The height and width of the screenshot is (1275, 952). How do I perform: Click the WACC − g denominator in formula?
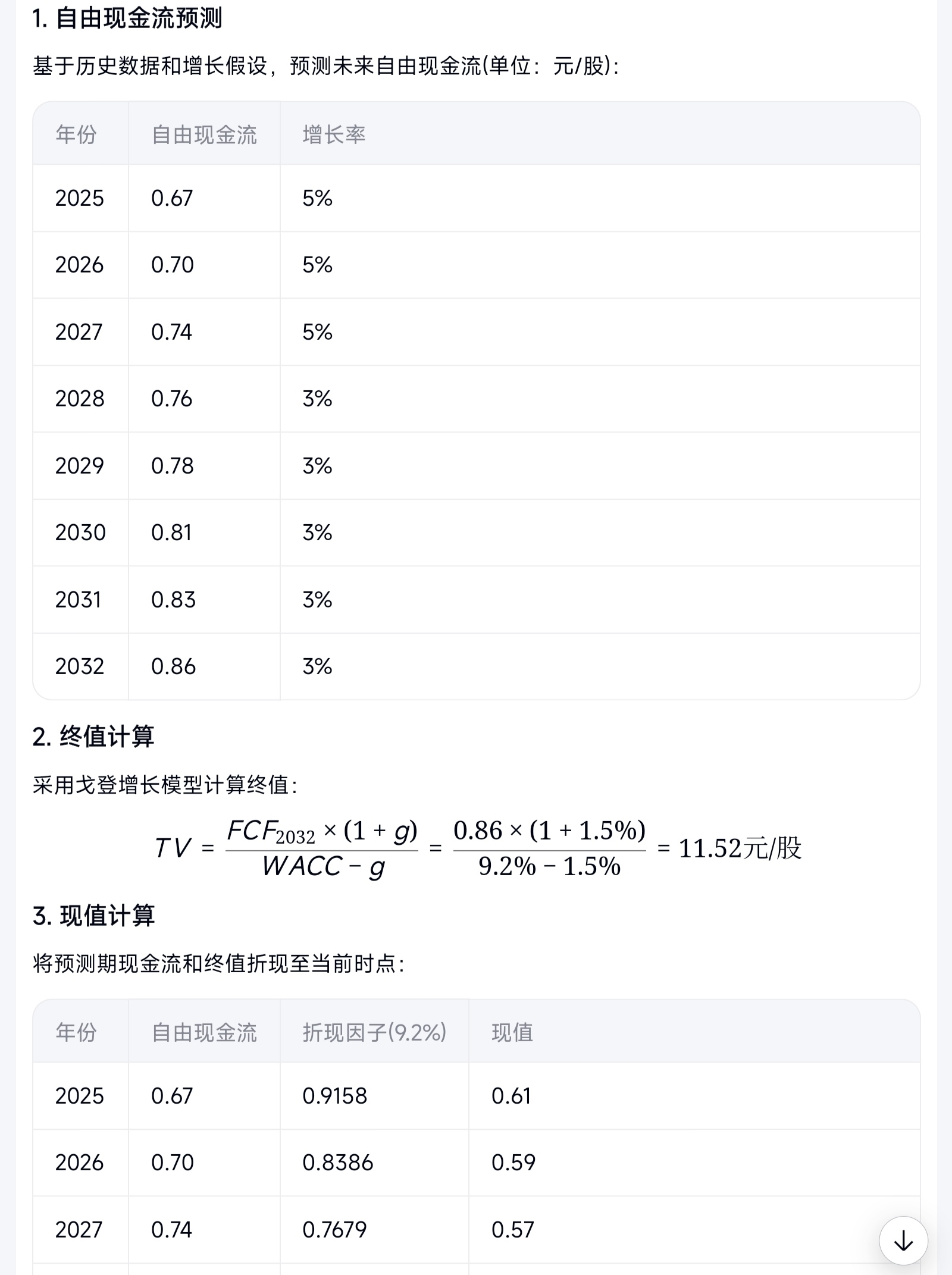pos(324,867)
